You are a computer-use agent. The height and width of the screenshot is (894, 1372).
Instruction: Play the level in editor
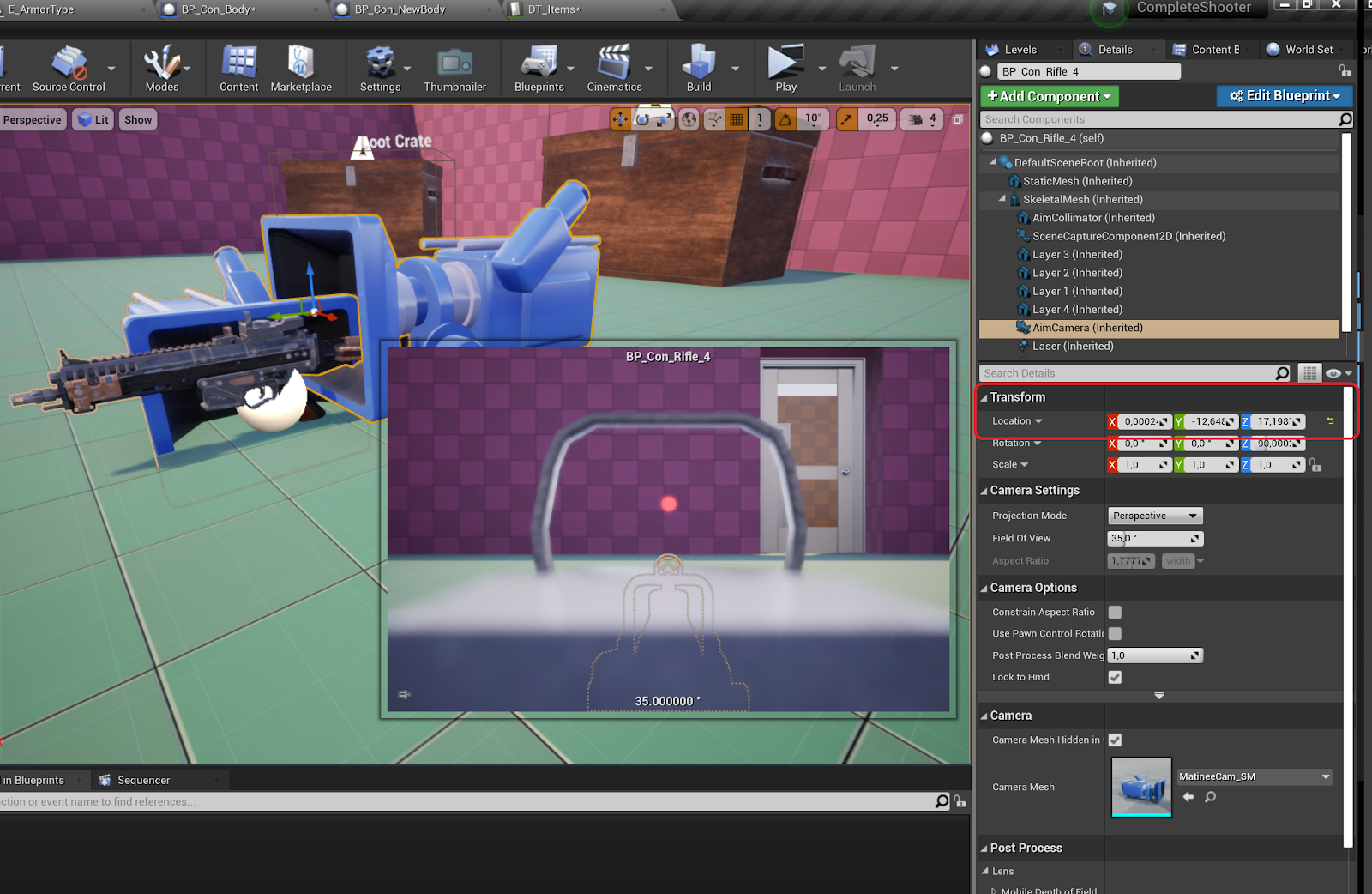click(786, 69)
